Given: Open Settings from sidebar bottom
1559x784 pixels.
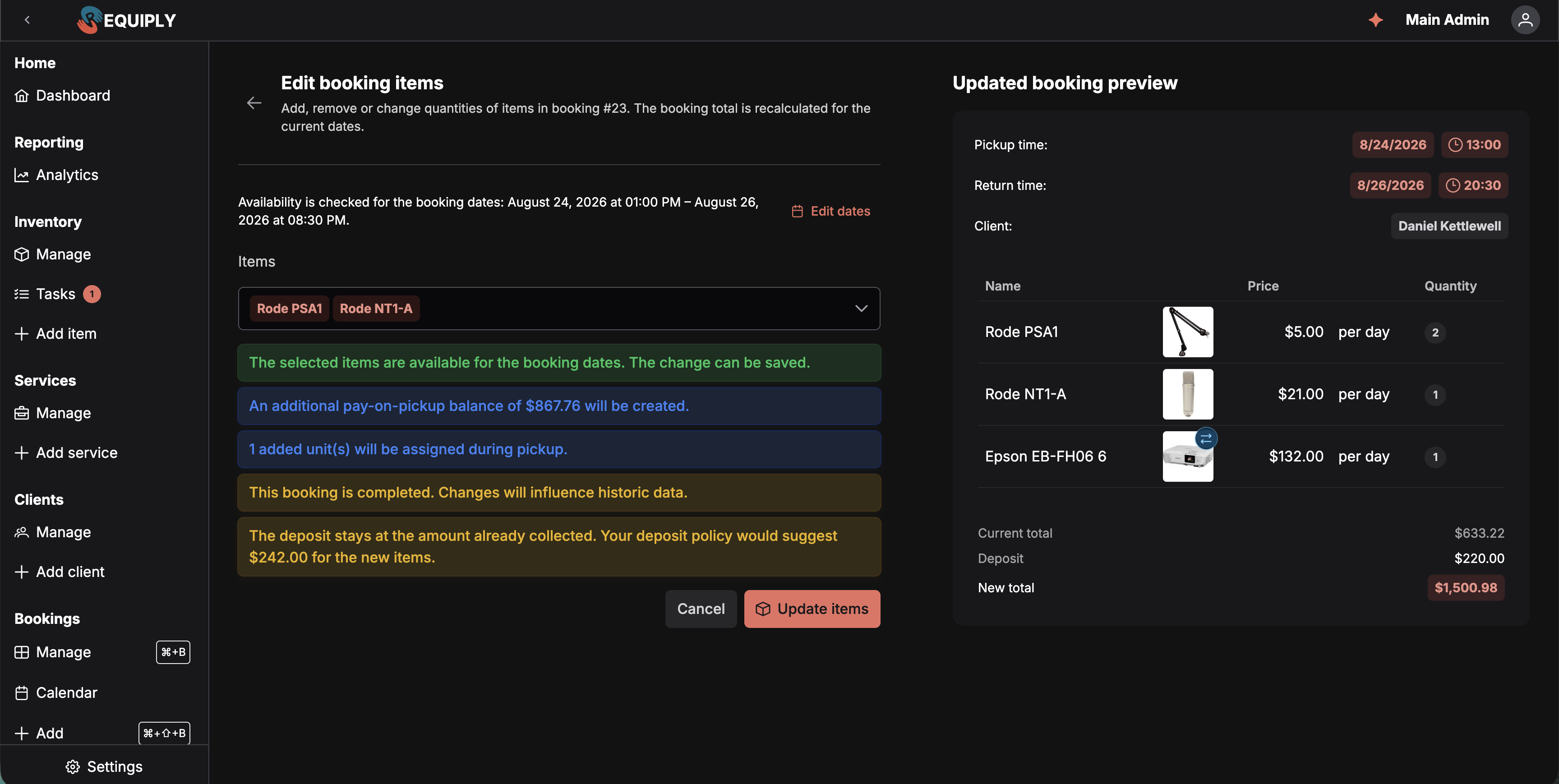Looking at the screenshot, I should 104,767.
